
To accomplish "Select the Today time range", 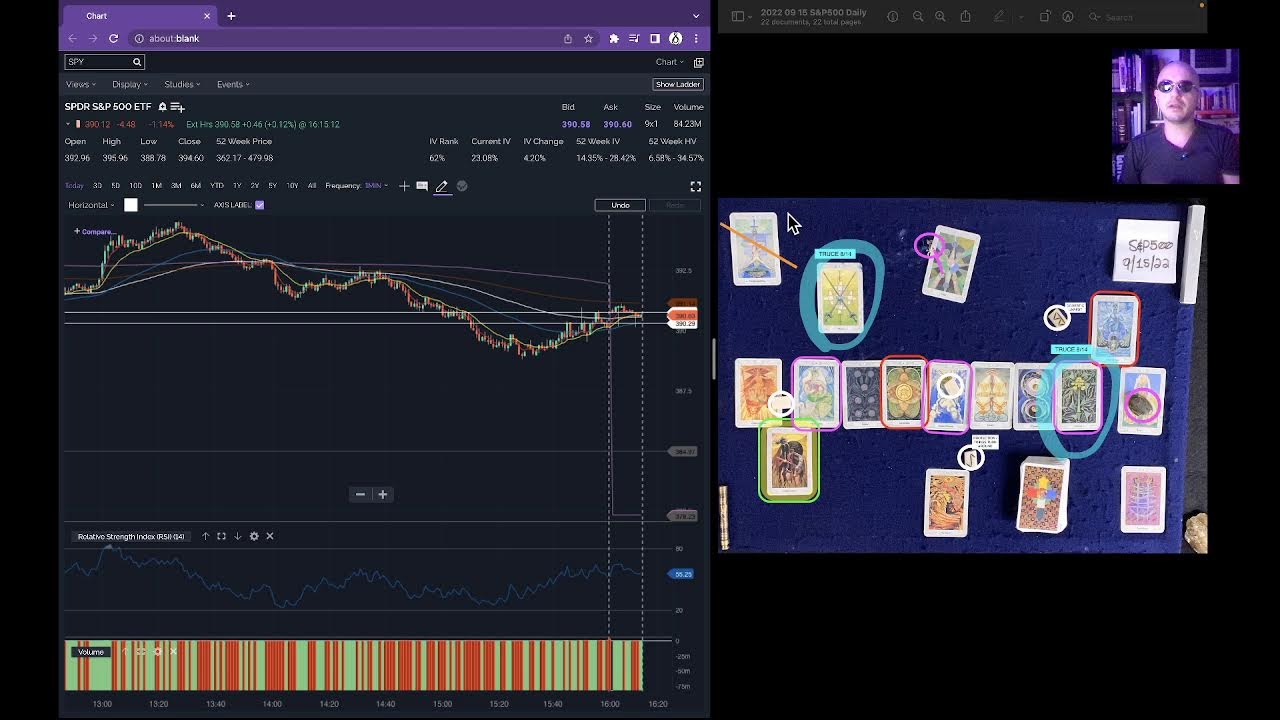I will pyautogui.click(x=74, y=186).
